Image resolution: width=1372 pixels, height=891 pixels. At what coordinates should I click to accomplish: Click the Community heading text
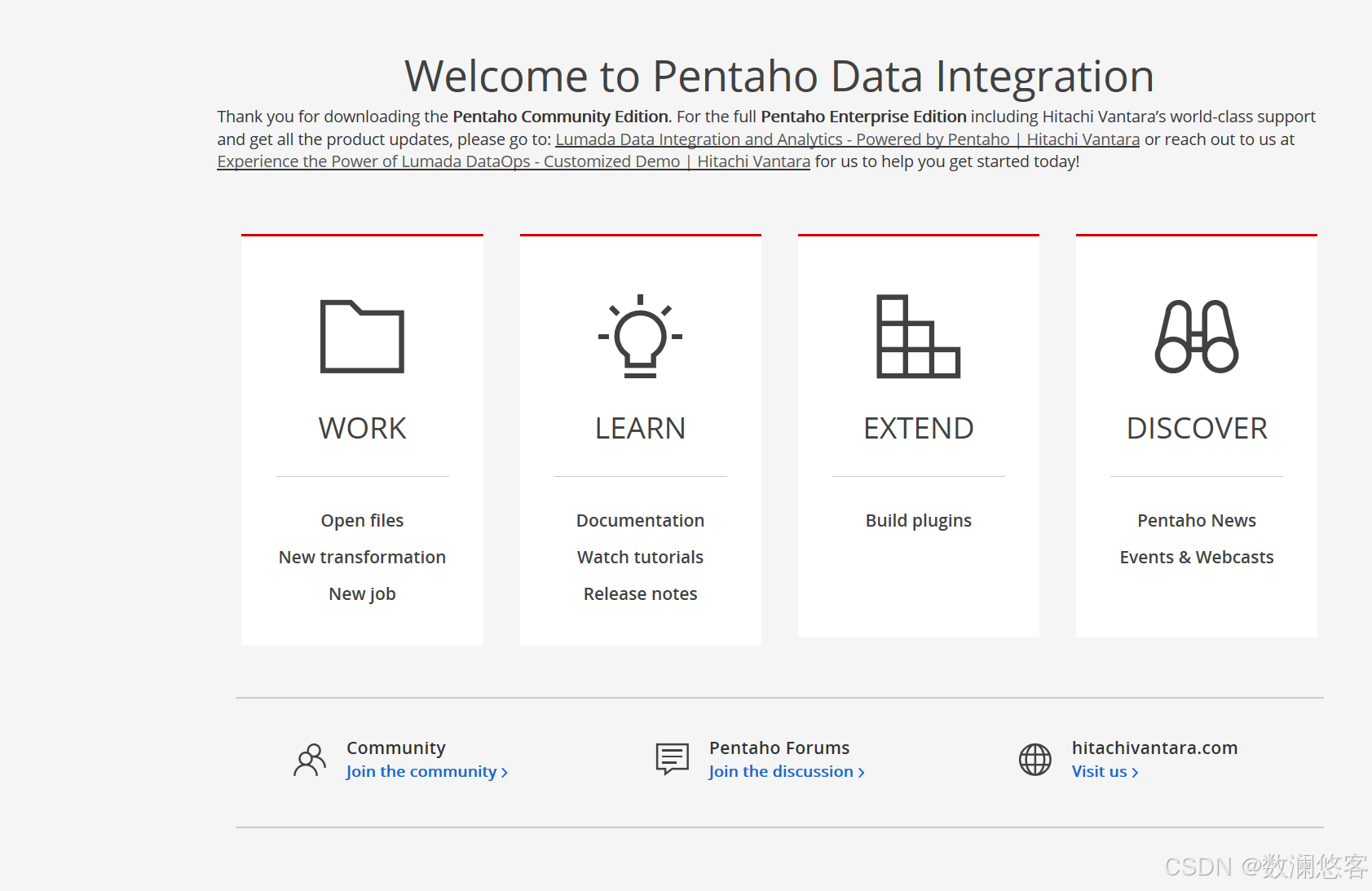(x=396, y=748)
